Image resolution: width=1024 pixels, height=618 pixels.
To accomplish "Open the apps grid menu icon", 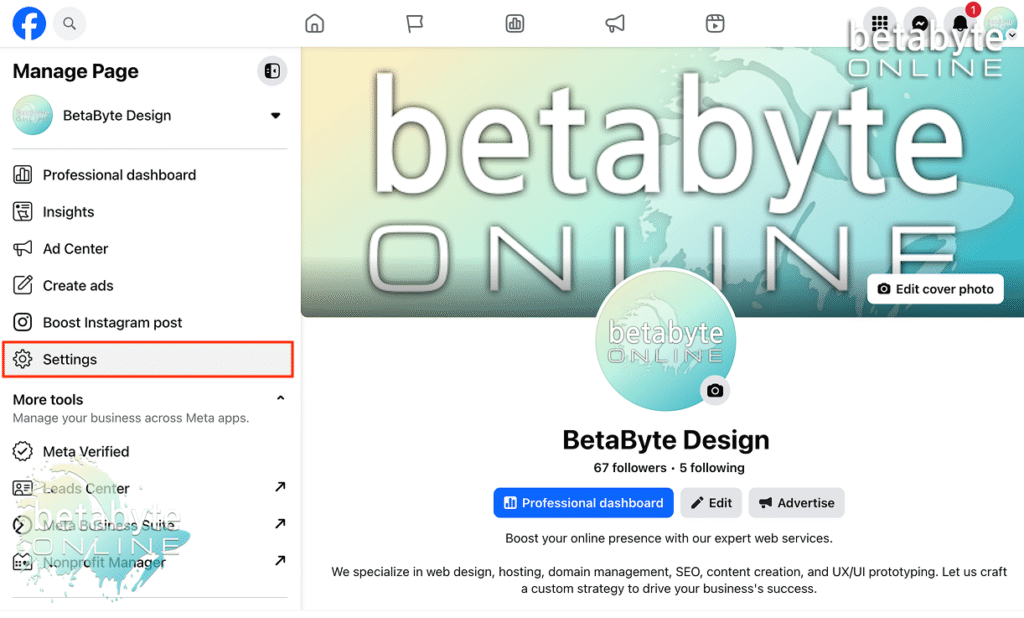I will point(880,23).
